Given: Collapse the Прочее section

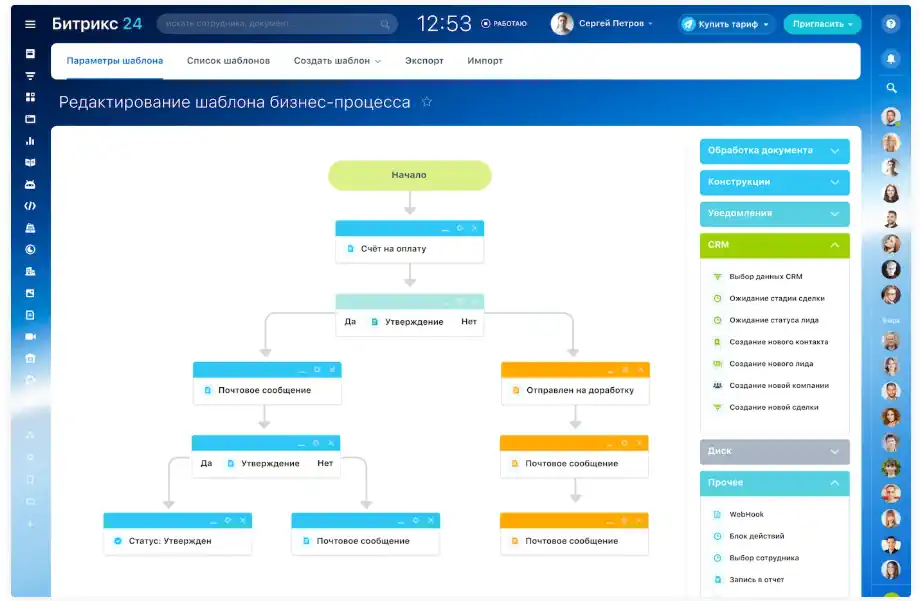Looking at the screenshot, I should (x=774, y=483).
